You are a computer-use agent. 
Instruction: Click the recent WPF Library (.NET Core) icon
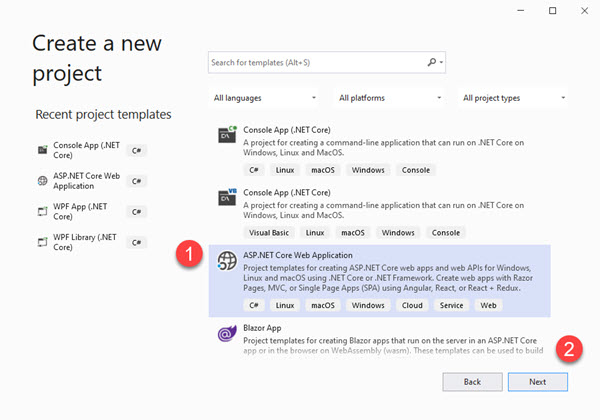(42, 241)
